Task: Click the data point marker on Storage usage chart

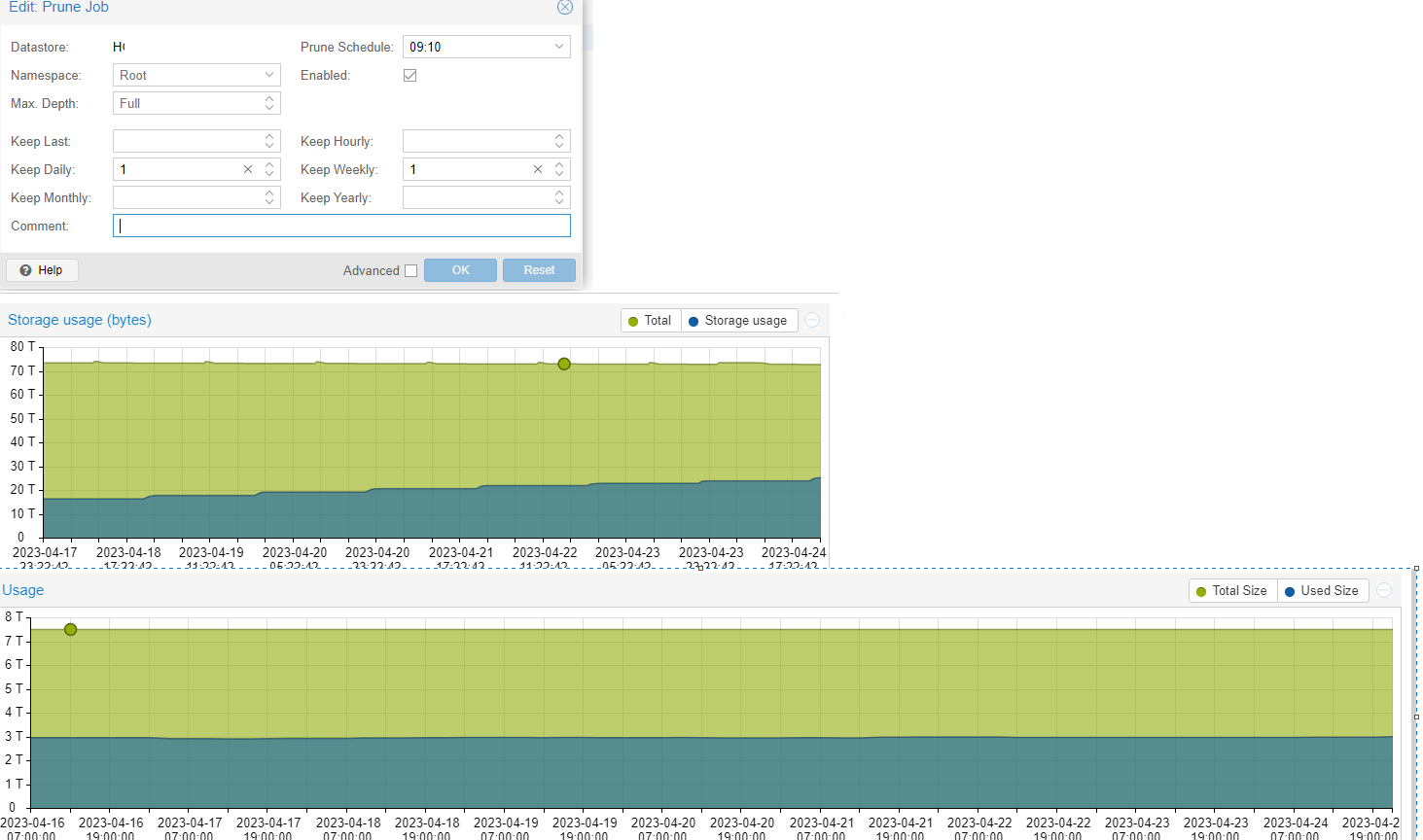Action: pos(564,364)
